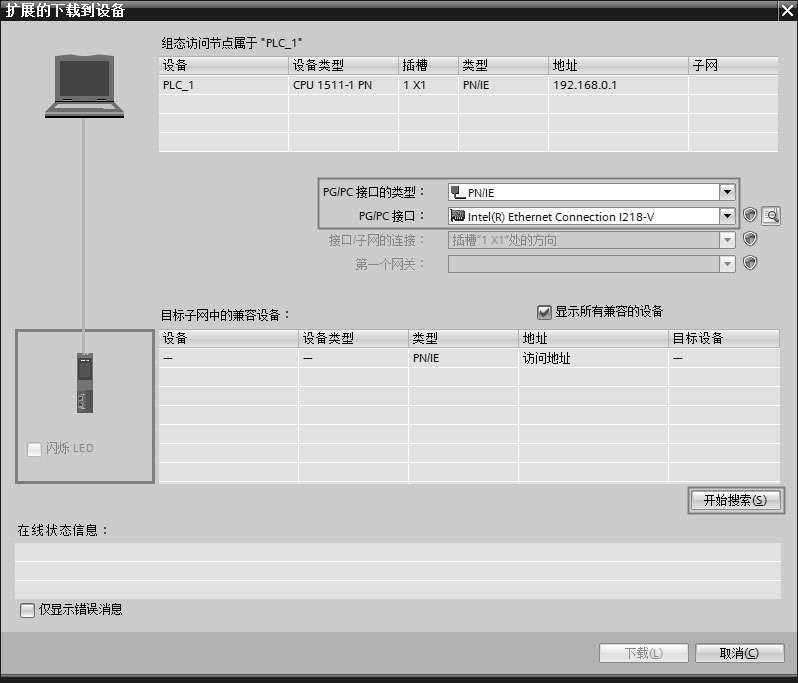This screenshot has width=798, height=683.
Task: Click the 192.168.0.1 address cell
Action: (x=618, y=85)
